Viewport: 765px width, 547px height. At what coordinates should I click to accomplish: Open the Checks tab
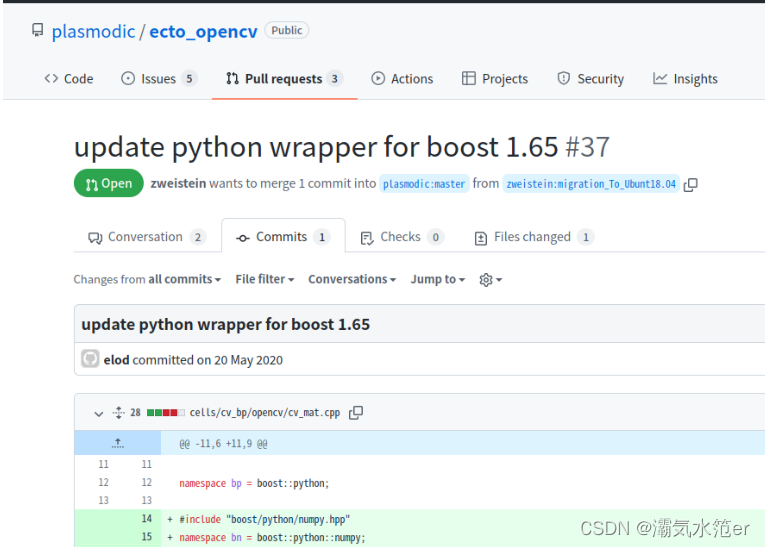402,237
